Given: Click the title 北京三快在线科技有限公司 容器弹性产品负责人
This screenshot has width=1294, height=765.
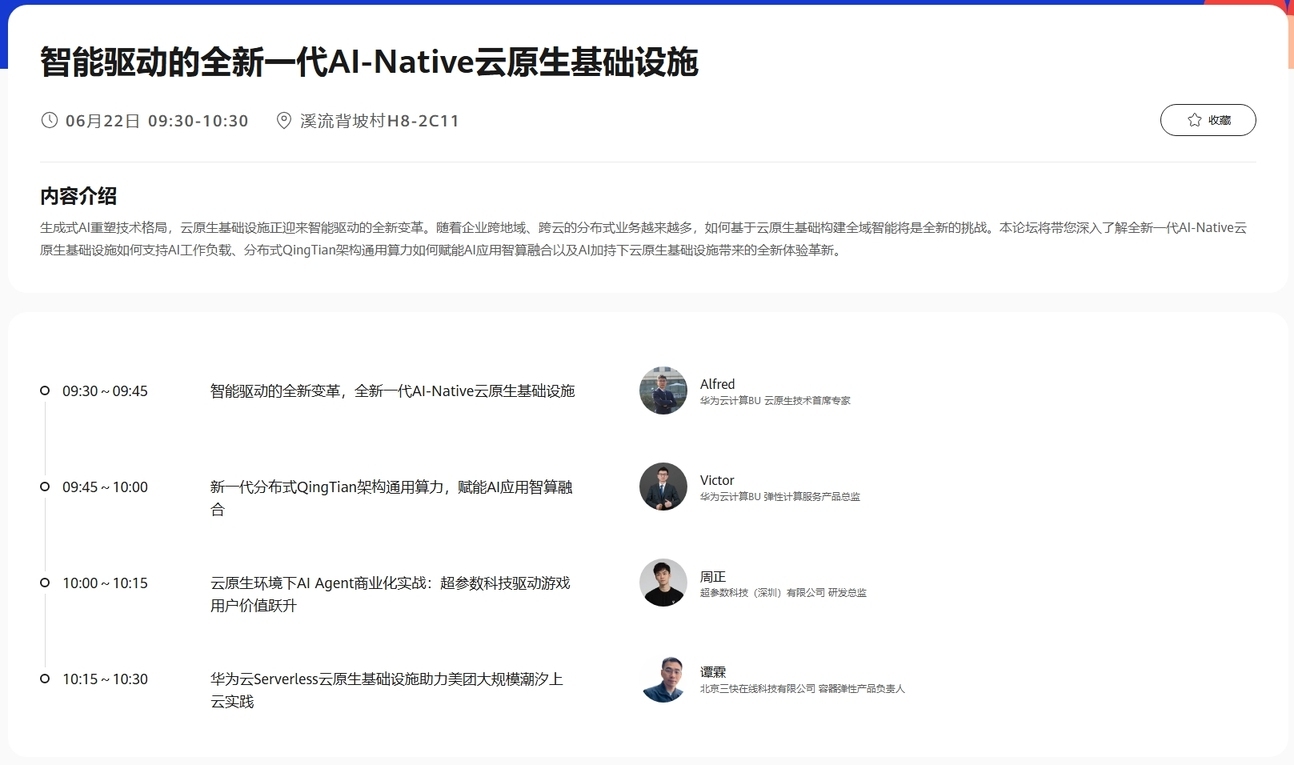Looking at the screenshot, I should coord(802,689).
